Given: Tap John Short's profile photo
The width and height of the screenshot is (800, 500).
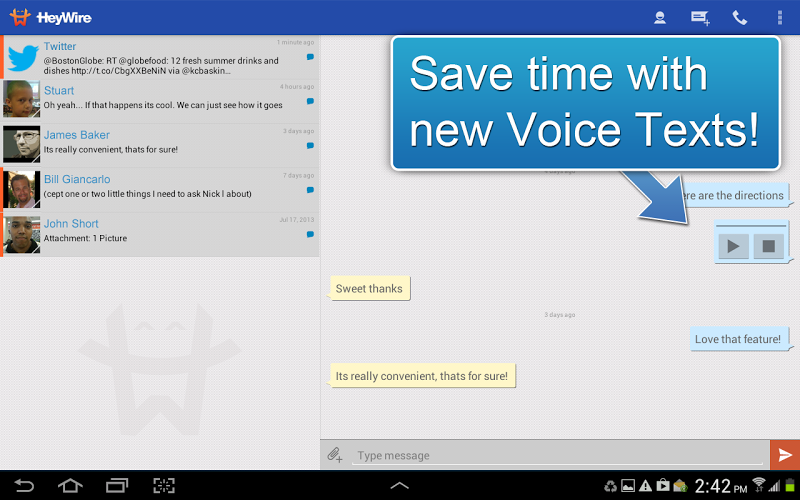Looking at the screenshot, I should point(21,235).
